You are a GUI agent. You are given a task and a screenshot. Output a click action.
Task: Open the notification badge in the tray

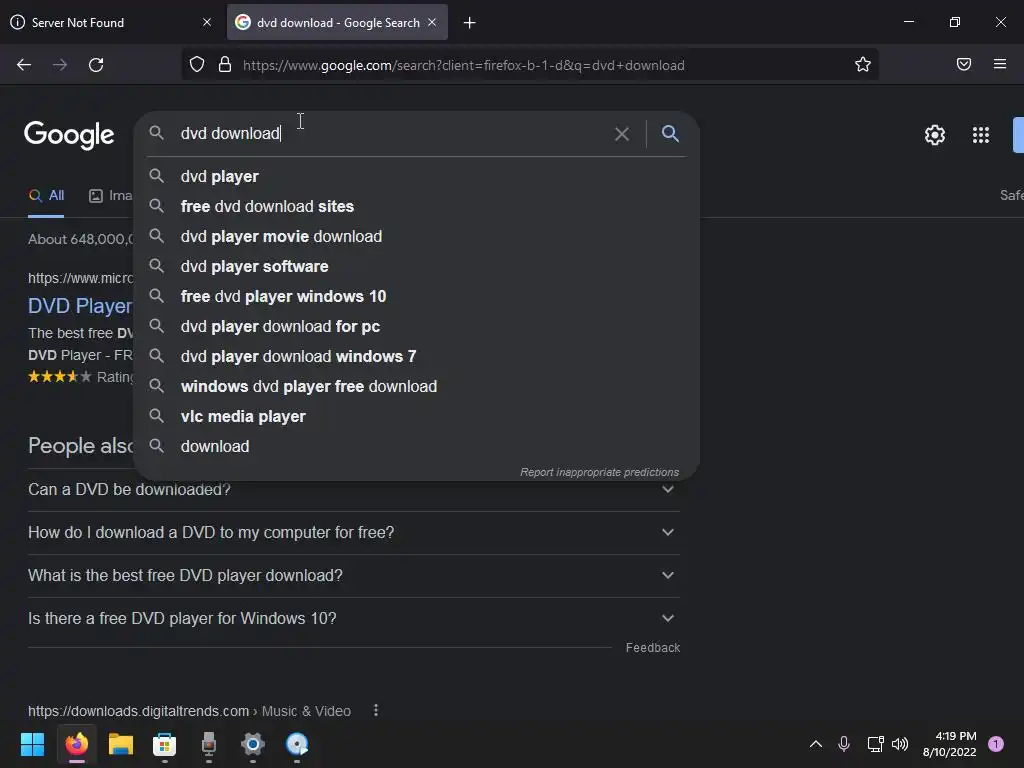click(995, 744)
